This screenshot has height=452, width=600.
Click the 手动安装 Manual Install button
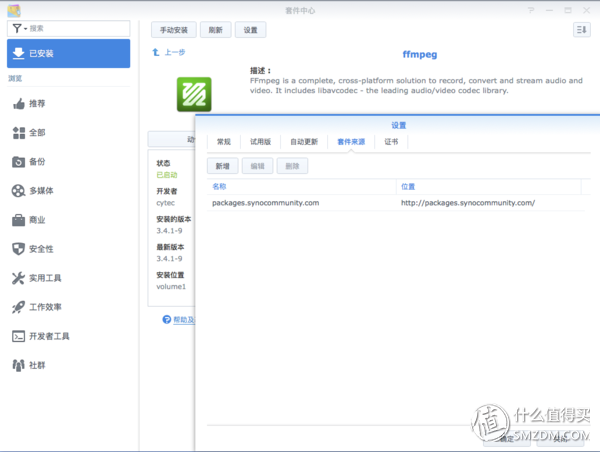coord(174,30)
